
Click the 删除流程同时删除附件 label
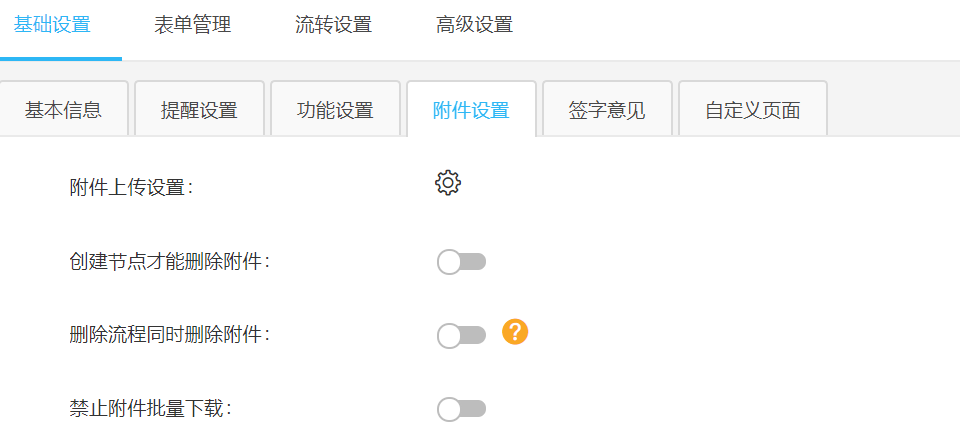[170, 335]
